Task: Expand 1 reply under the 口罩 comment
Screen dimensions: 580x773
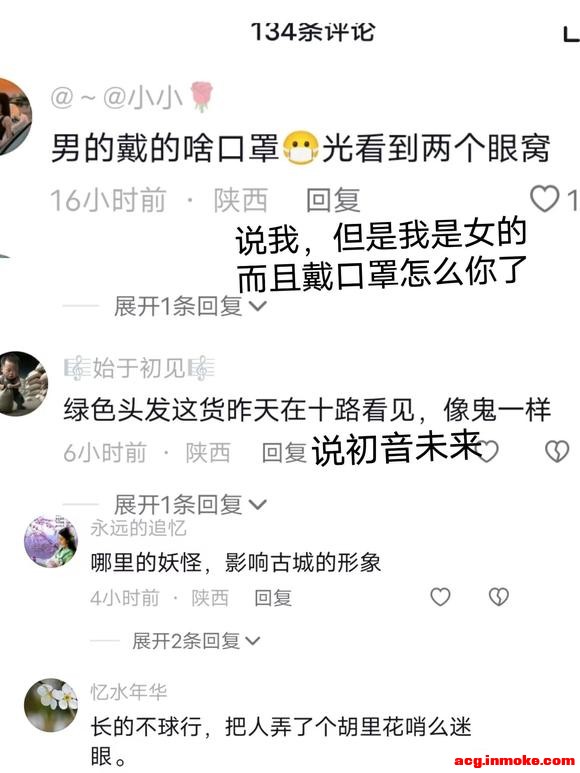Action: (190, 307)
